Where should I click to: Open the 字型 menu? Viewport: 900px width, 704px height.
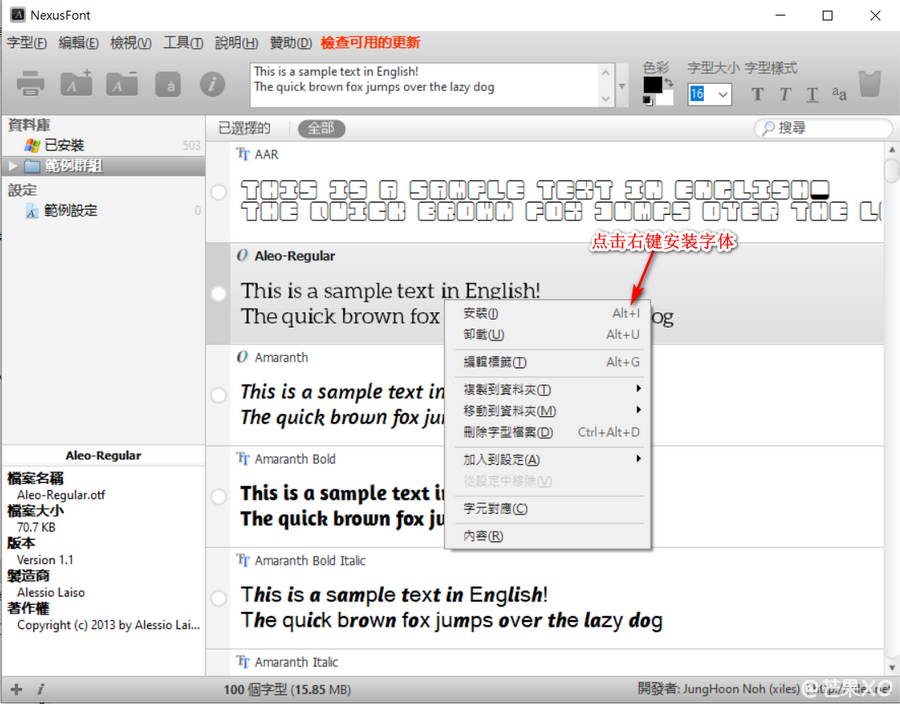click(x=27, y=43)
